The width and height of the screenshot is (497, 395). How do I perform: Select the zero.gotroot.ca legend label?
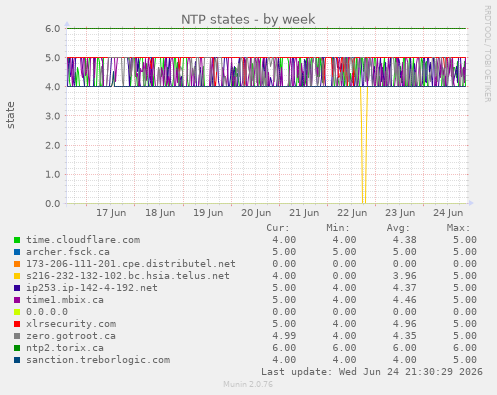pos(71,336)
